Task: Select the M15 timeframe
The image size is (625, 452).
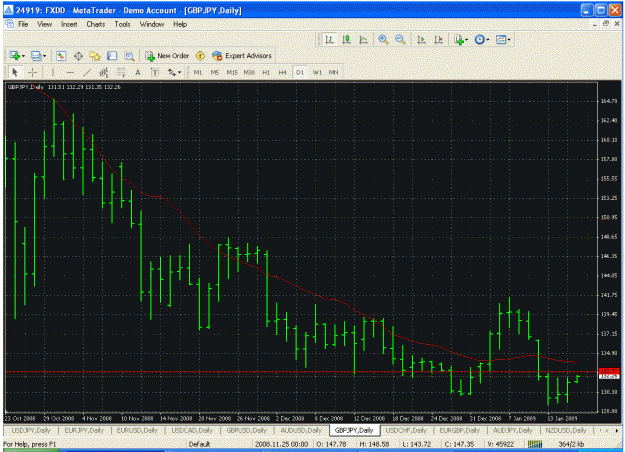Action: pos(232,72)
